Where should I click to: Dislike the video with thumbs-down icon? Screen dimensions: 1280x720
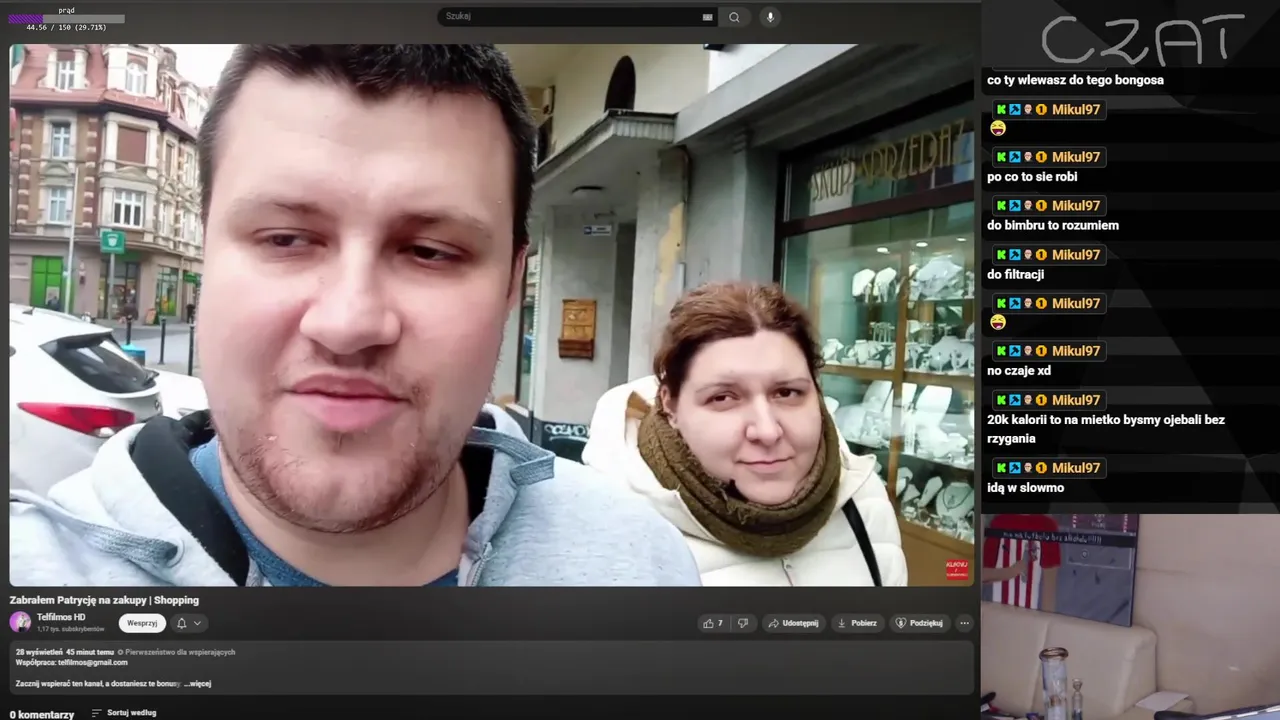pos(742,623)
